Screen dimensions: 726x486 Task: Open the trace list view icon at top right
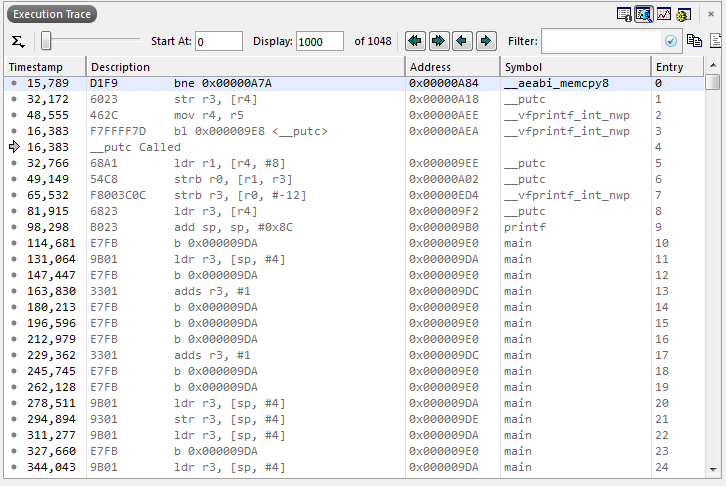(x=624, y=14)
